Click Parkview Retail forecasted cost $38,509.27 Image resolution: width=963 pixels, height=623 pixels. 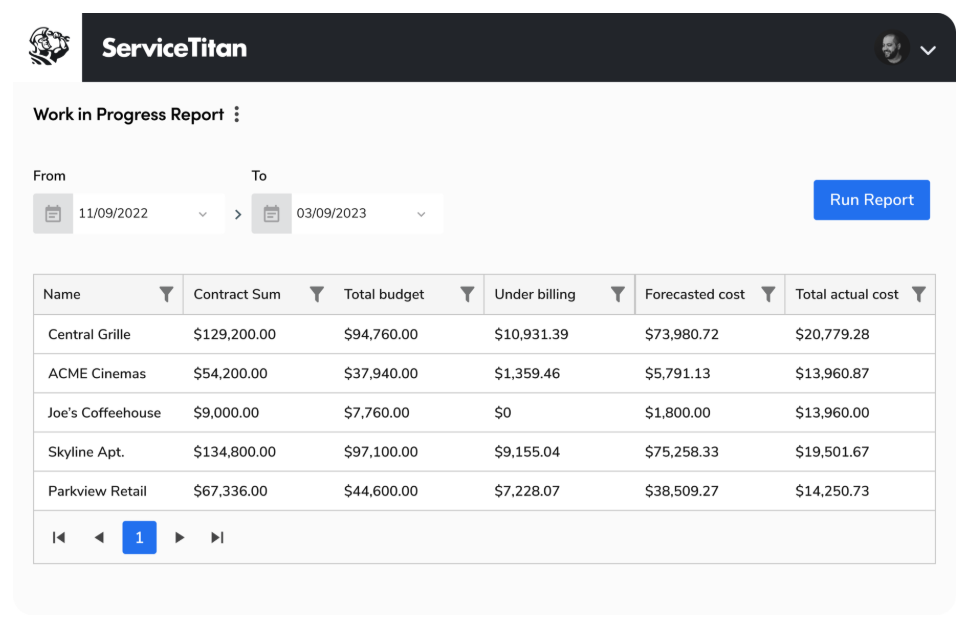pyautogui.click(x=682, y=491)
